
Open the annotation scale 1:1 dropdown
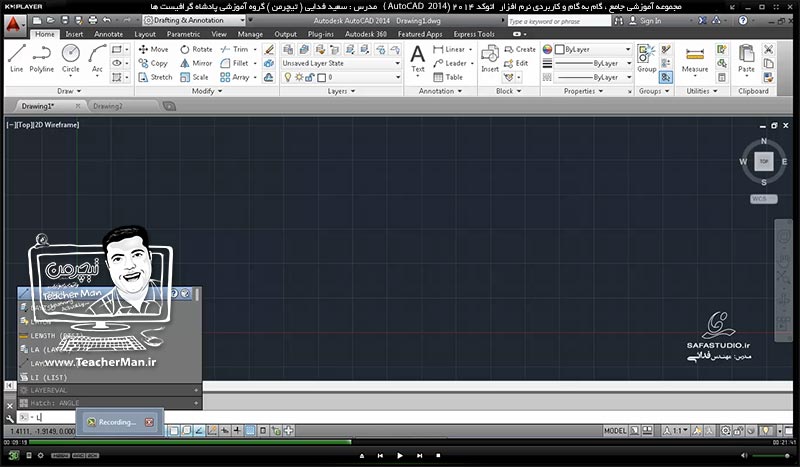678,431
